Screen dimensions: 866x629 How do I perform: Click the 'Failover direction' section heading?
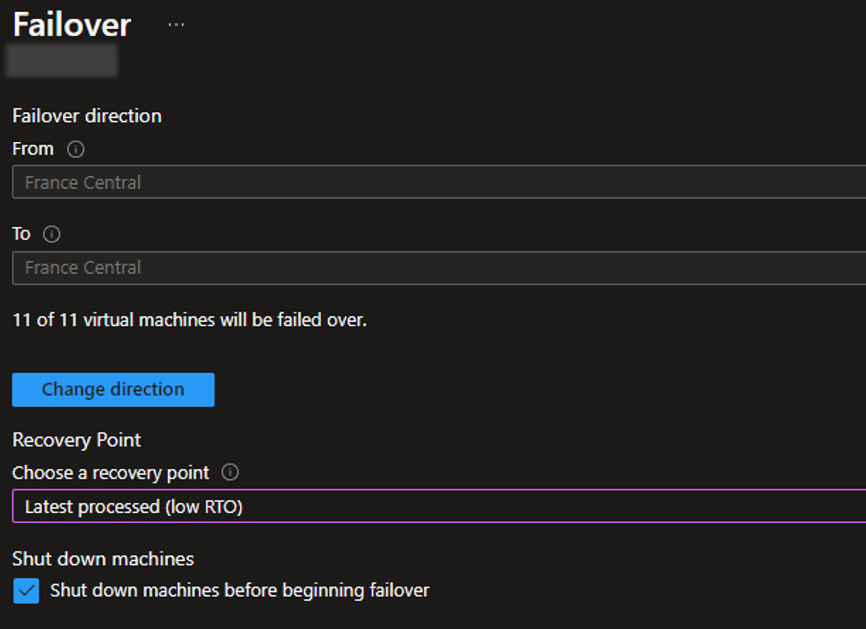(87, 116)
